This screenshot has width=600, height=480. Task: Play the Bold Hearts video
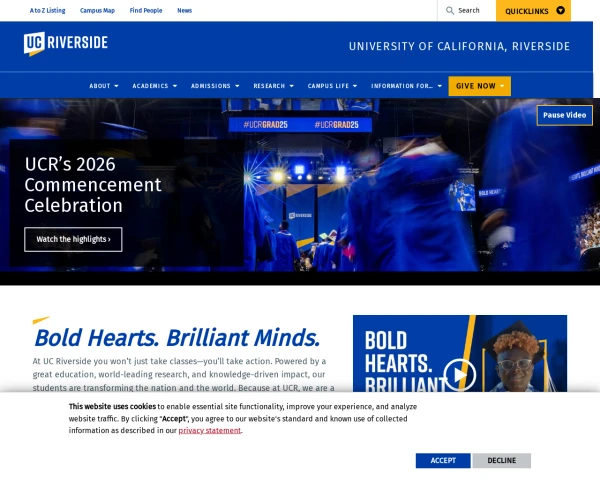tap(460, 375)
